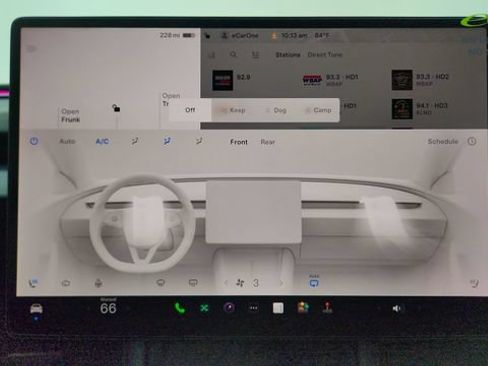Tap the volume speaker icon
488x366 pixels.
coord(396,308)
